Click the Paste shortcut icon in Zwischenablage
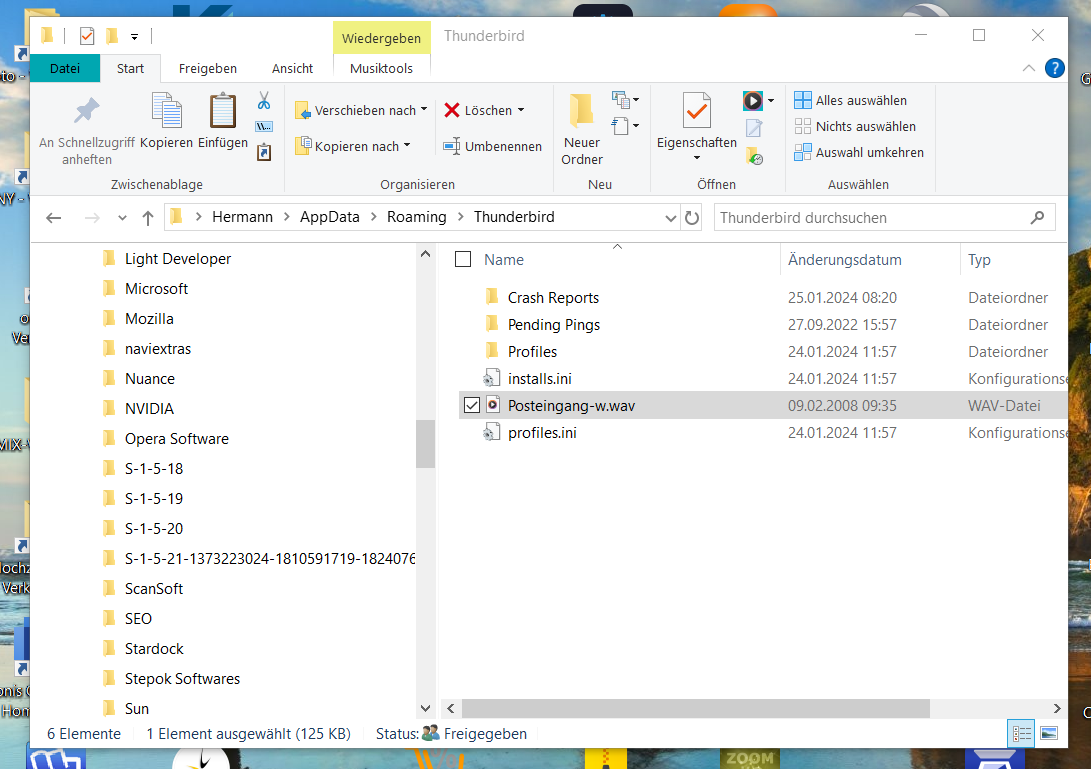This screenshot has width=1091, height=769. [264, 152]
